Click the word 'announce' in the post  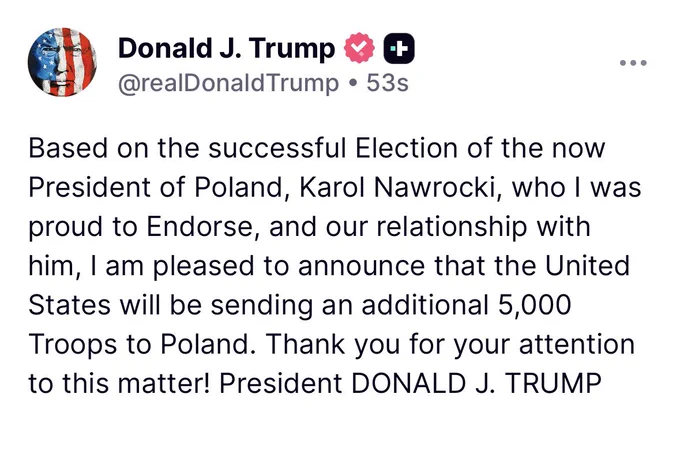pos(361,266)
